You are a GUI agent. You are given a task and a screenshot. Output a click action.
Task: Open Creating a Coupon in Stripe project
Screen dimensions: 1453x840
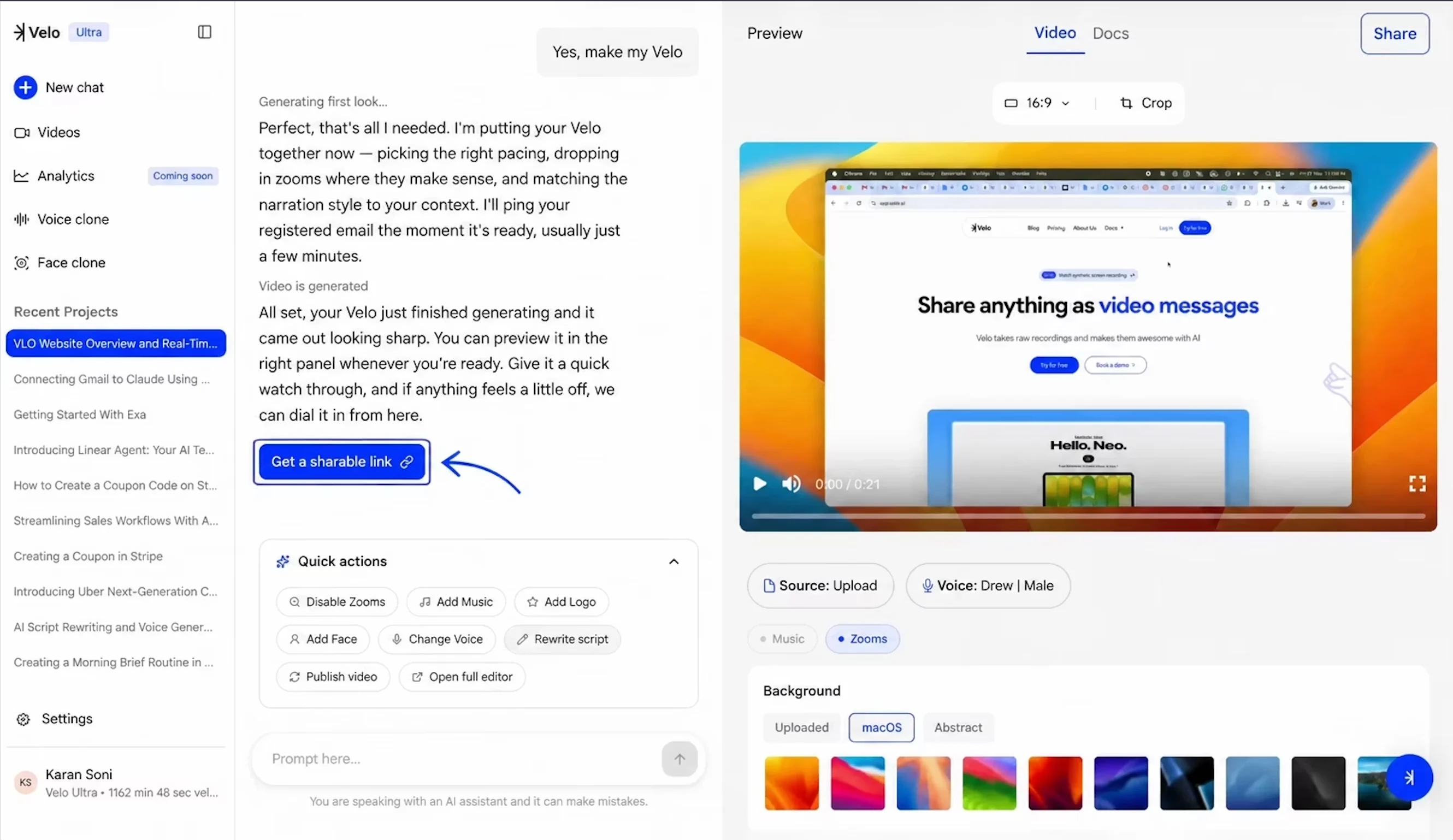(88, 557)
